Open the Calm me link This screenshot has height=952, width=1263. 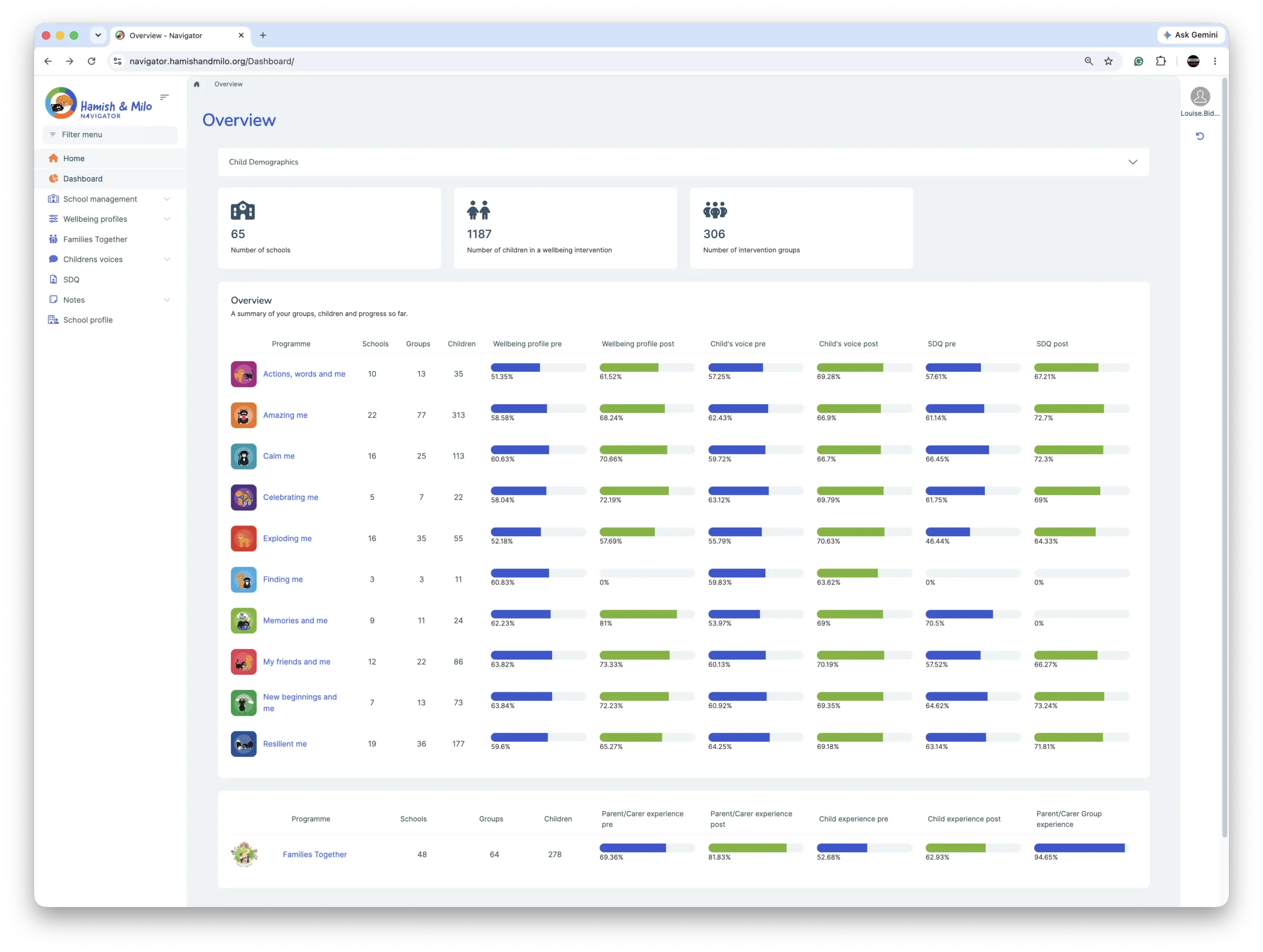click(279, 456)
